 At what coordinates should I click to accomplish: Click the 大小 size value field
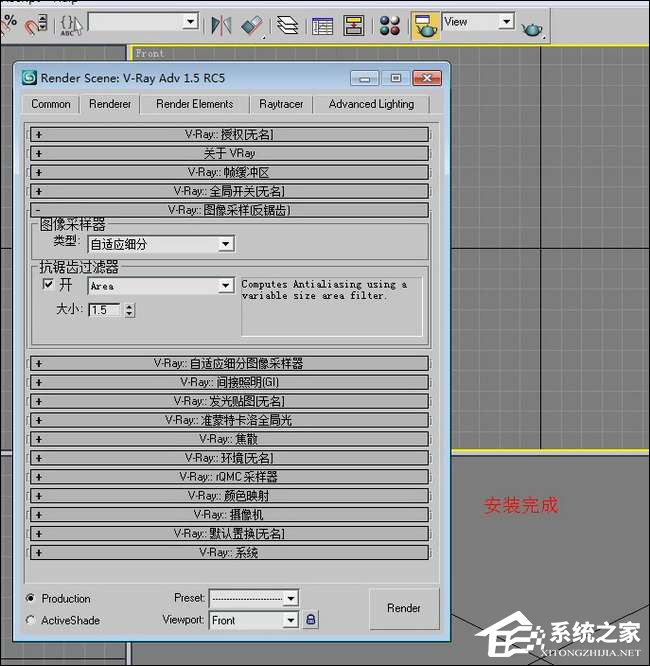pos(106,310)
